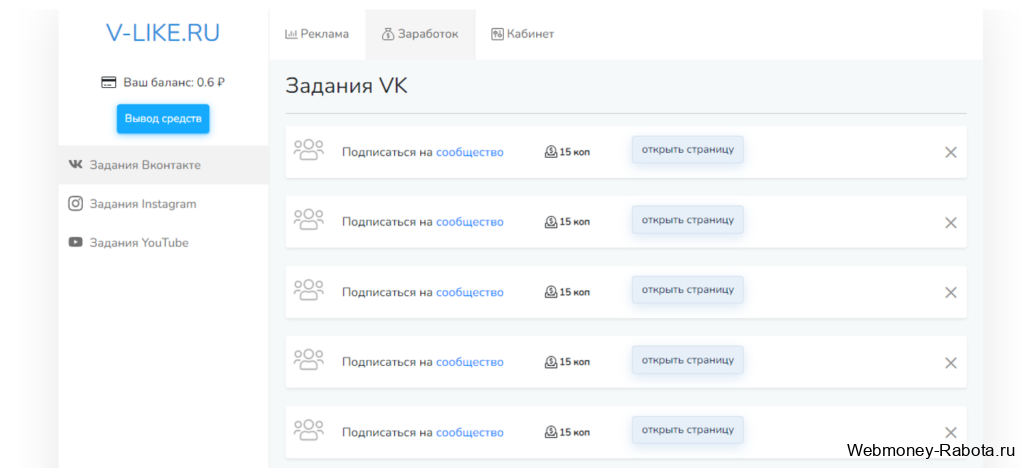Dismiss the second task with its X

coord(951,223)
